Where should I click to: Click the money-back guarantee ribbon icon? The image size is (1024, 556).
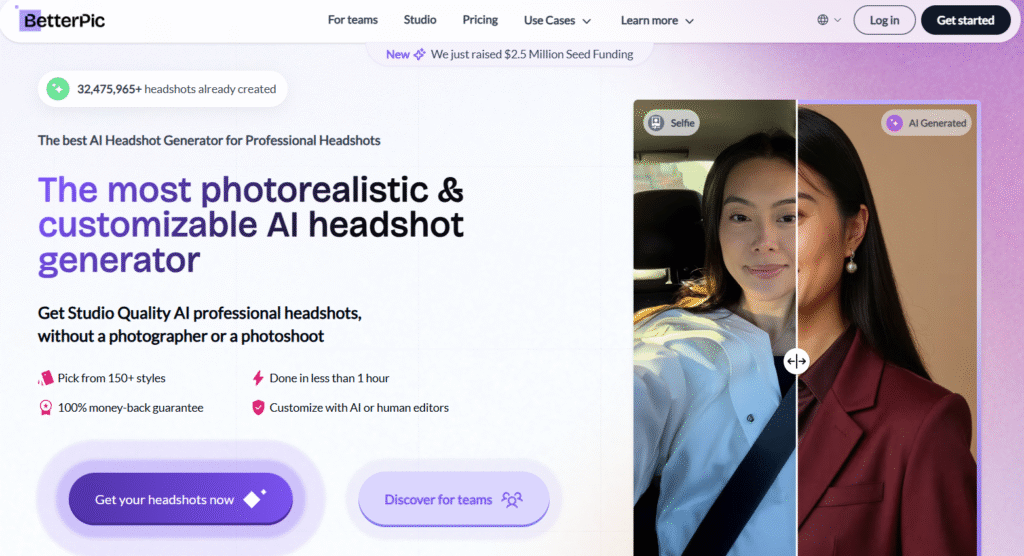tap(45, 408)
